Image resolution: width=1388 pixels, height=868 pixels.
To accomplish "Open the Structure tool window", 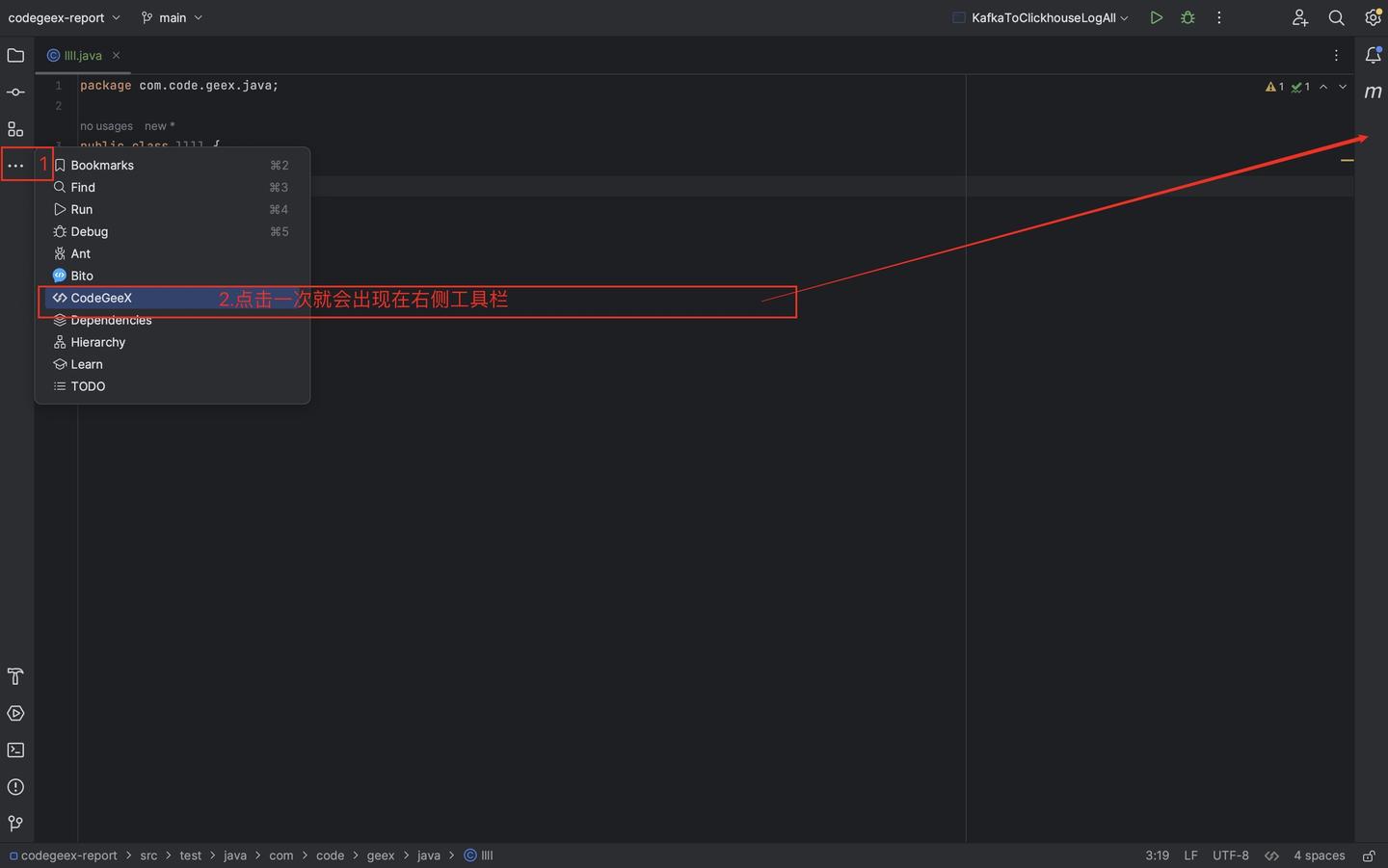I will [15, 129].
